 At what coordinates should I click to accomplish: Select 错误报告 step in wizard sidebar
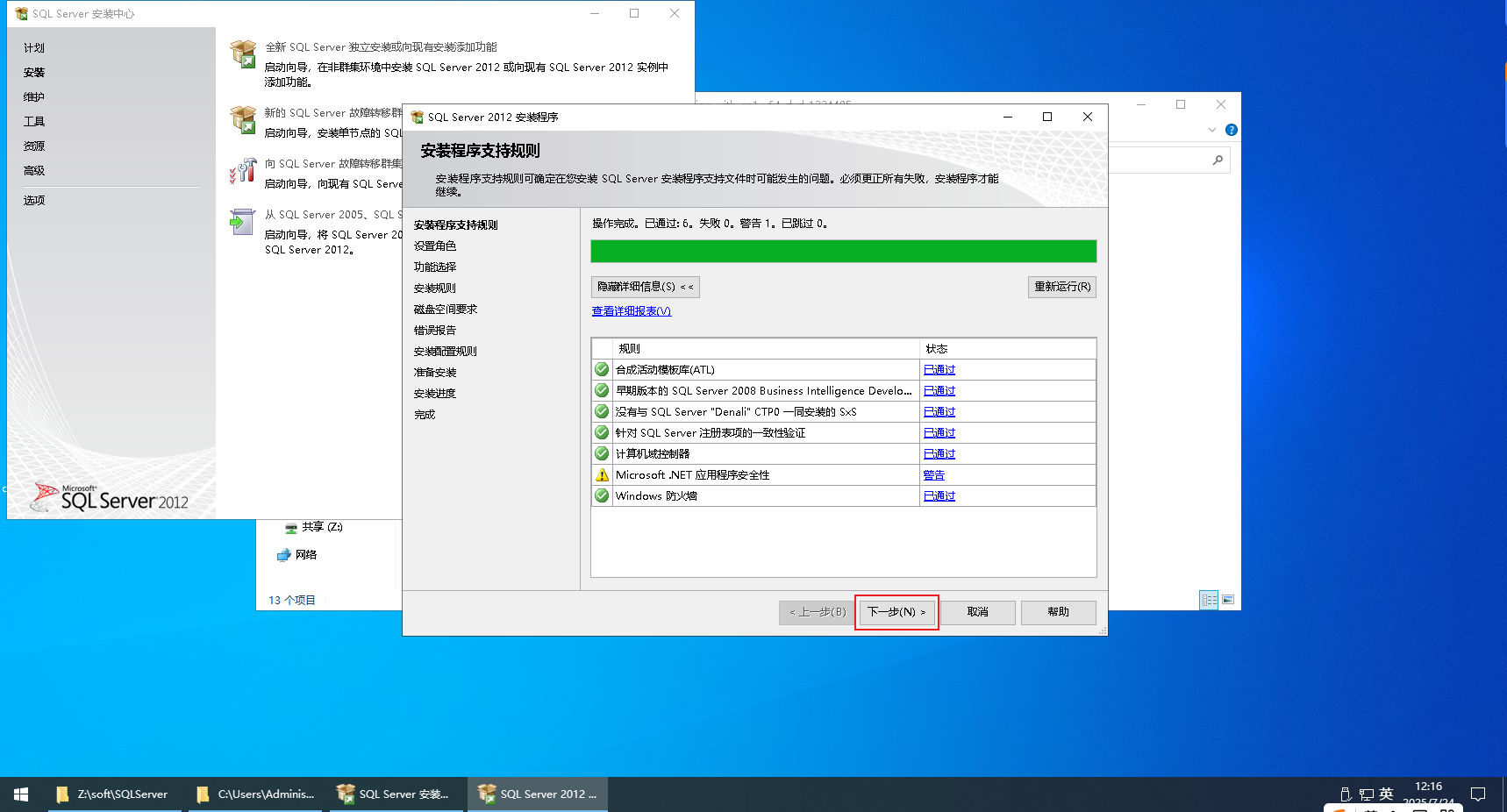(435, 331)
